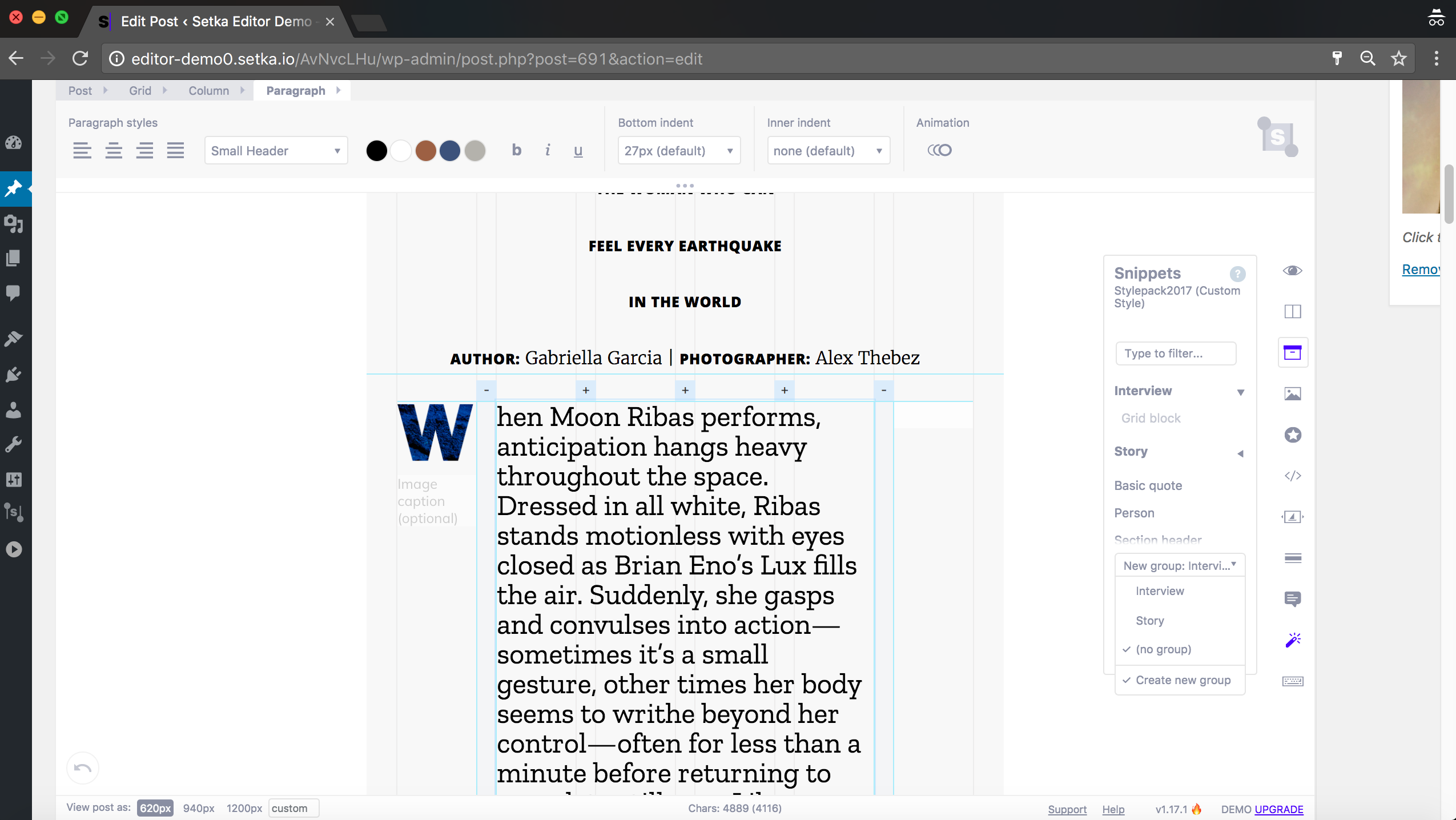Open the Help link
Screen dimensions: 1456x820
(x=1113, y=809)
